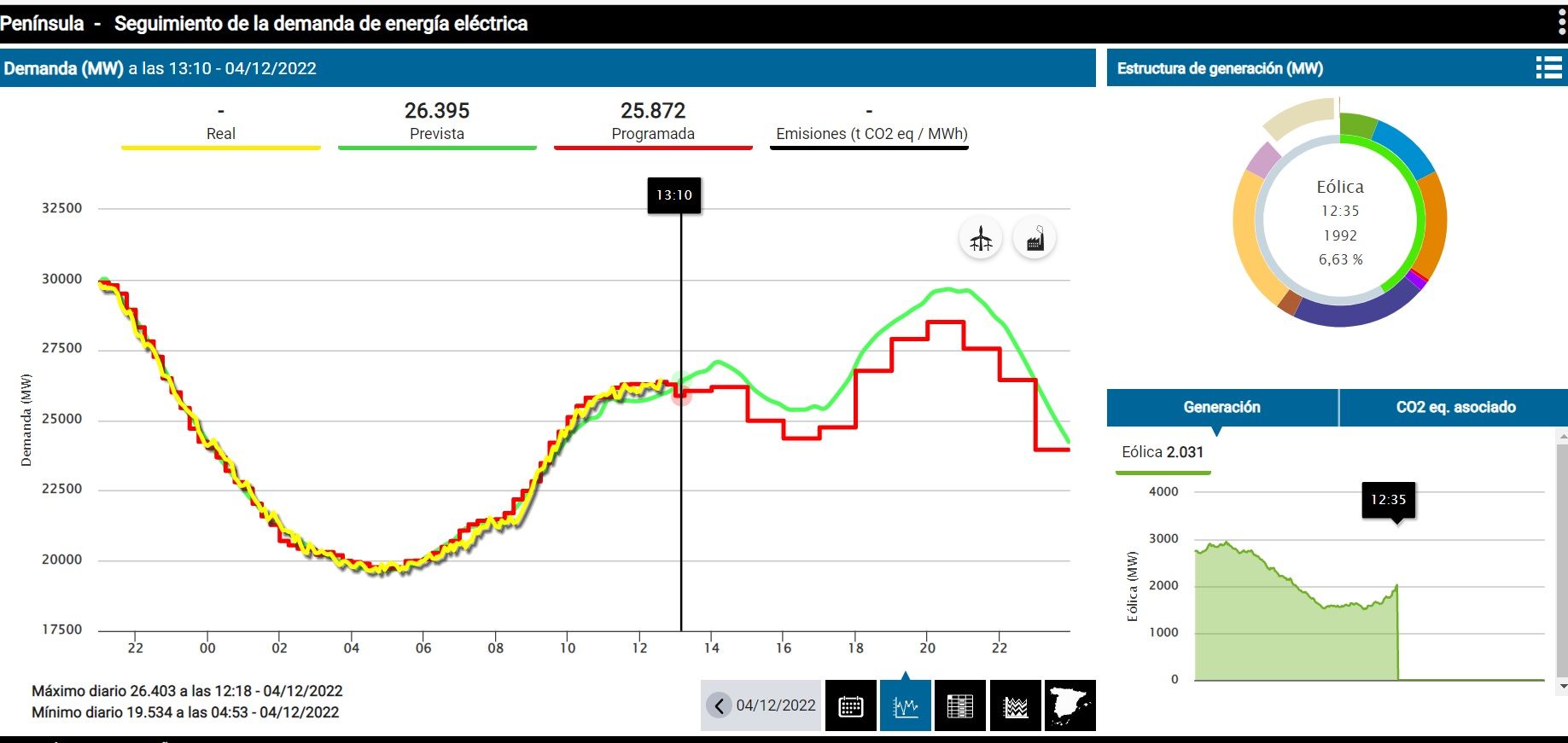Screen dimensions: 1568x743
Task: Open the generation structure list icon
Action: [x=1548, y=68]
